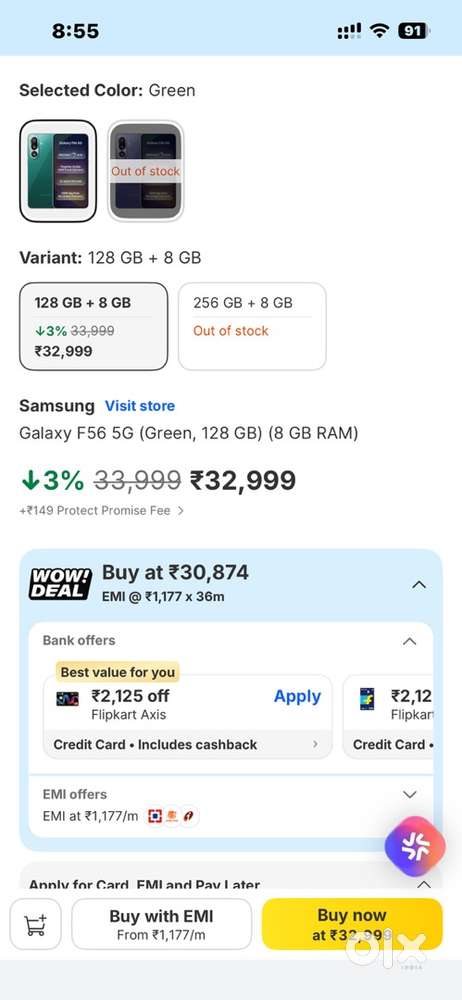This screenshot has width=462, height=1000.
Task: Expand the EMI offers section
Action: pos(410,794)
